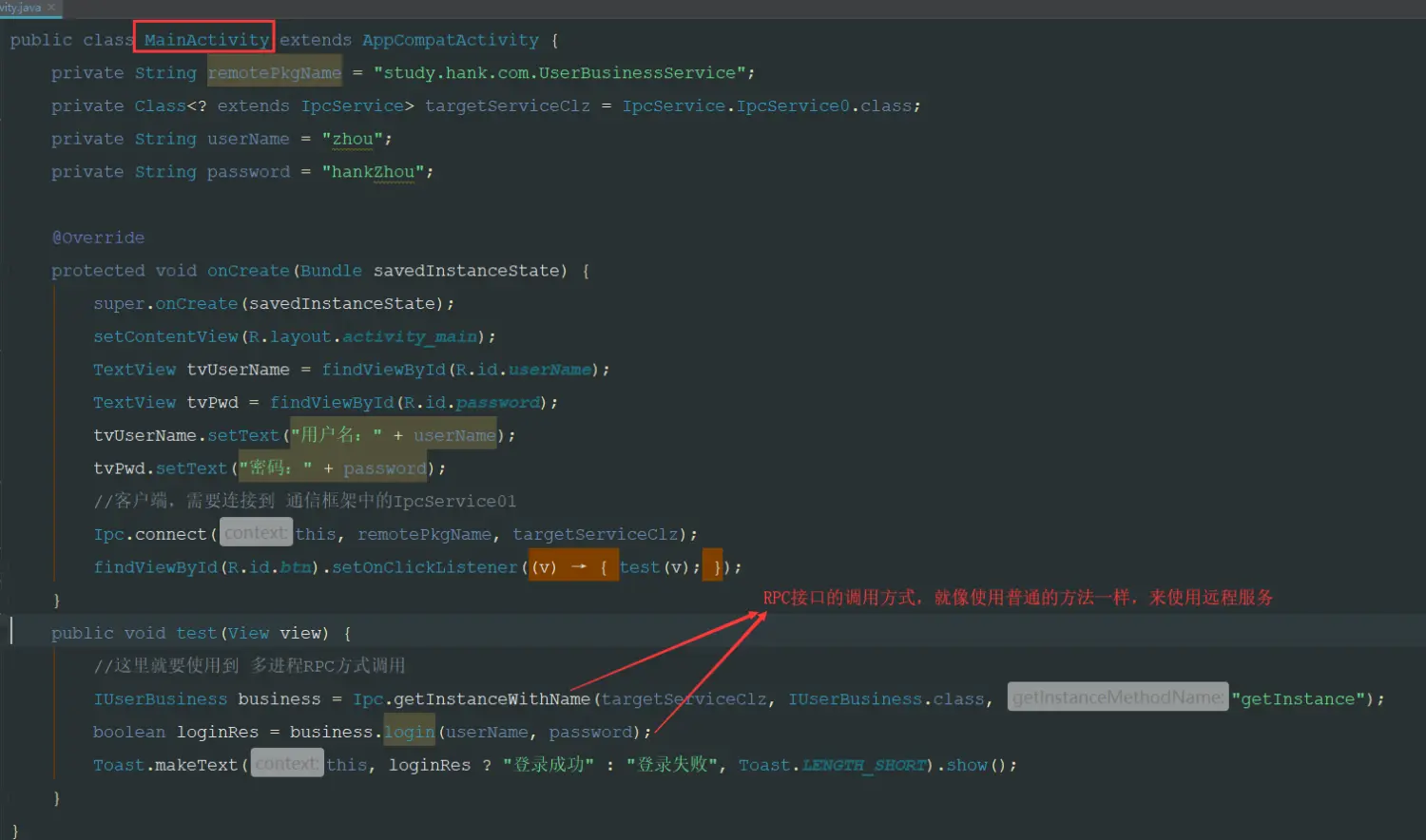Viewport: 1426px width, 840px height.
Task: Click the LENGTH_SHORT constant
Action: 864,765
